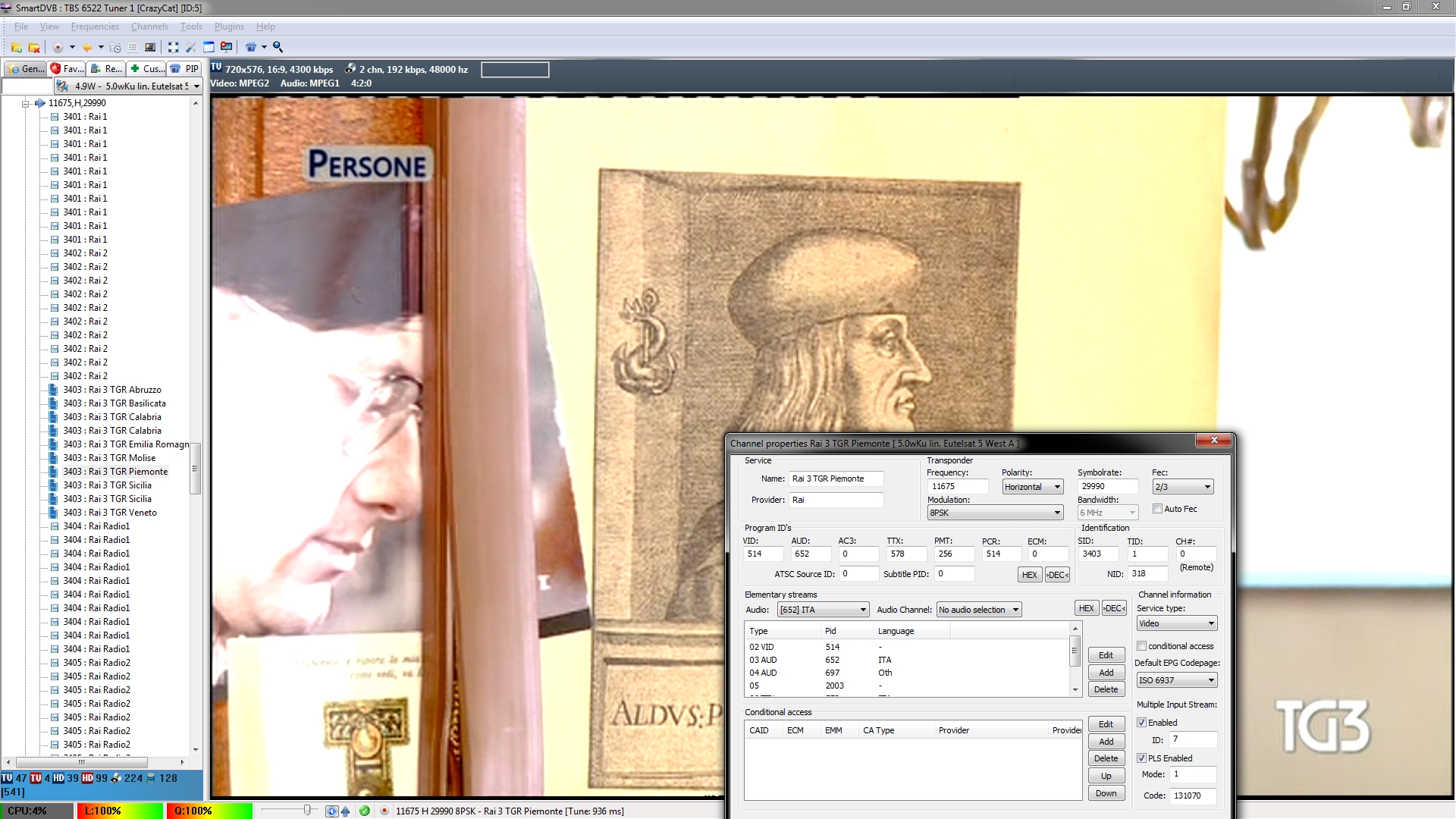Screen dimensions: 1456x819
Task: Click the service Name field
Action: [x=836, y=479]
